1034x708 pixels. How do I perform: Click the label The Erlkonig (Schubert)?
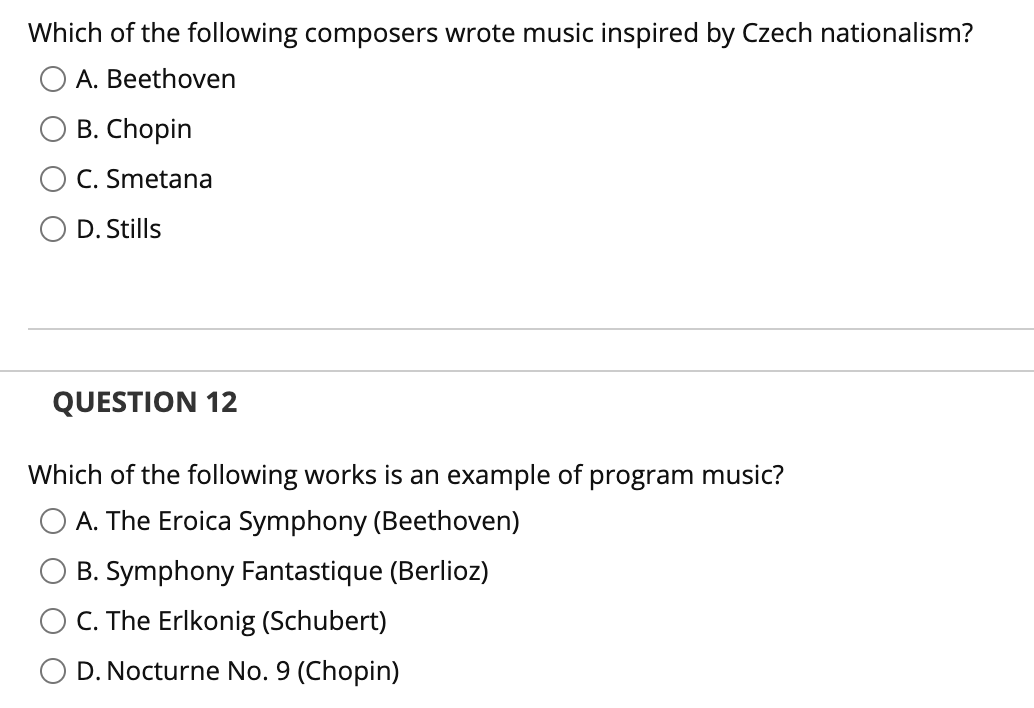coord(230,621)
